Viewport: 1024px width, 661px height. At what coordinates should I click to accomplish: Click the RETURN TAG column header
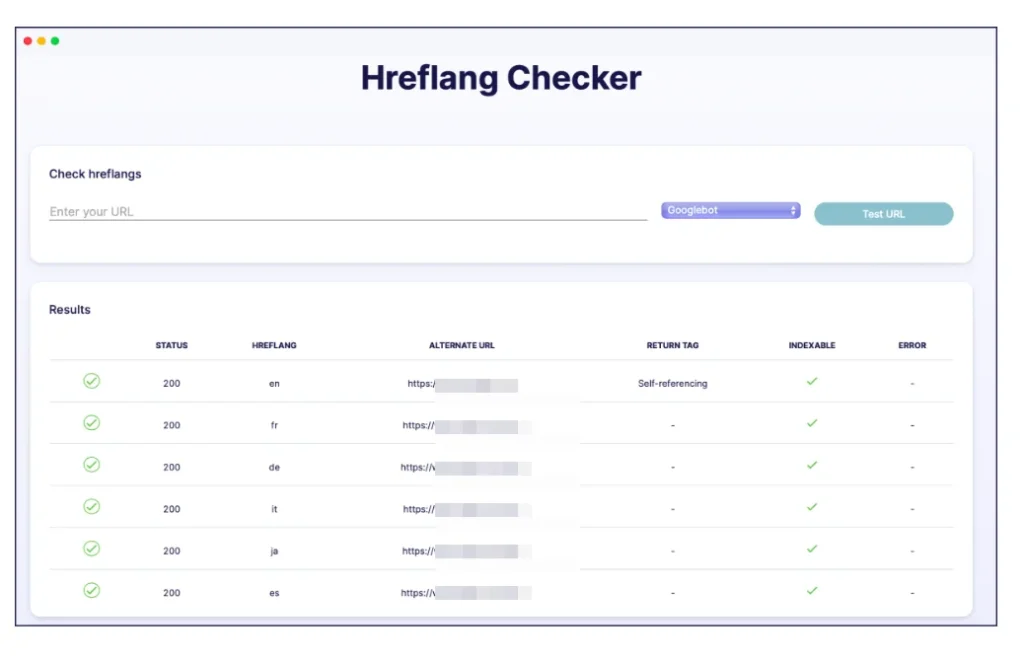tap(672, 345)
